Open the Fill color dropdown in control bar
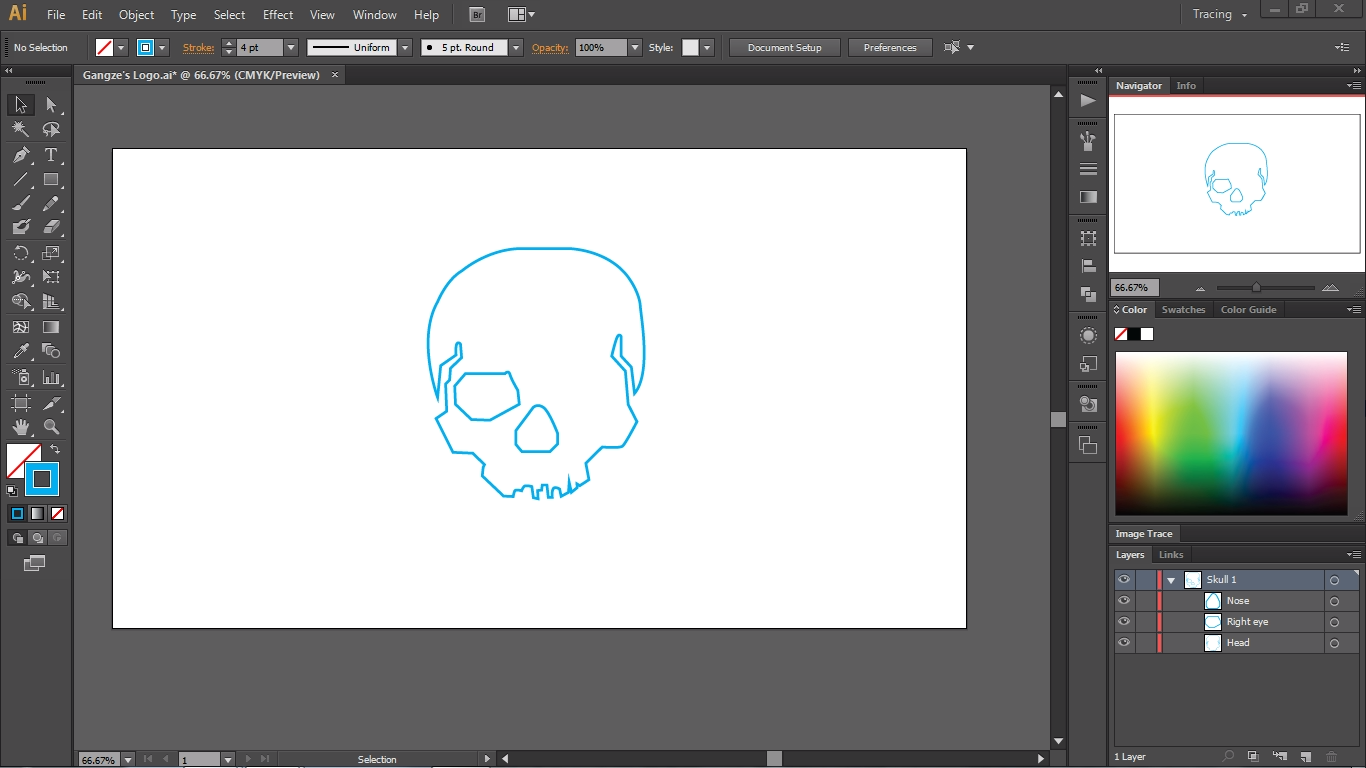The height and width of the screenshot is (768, 1366). click(x=122, y=48)
